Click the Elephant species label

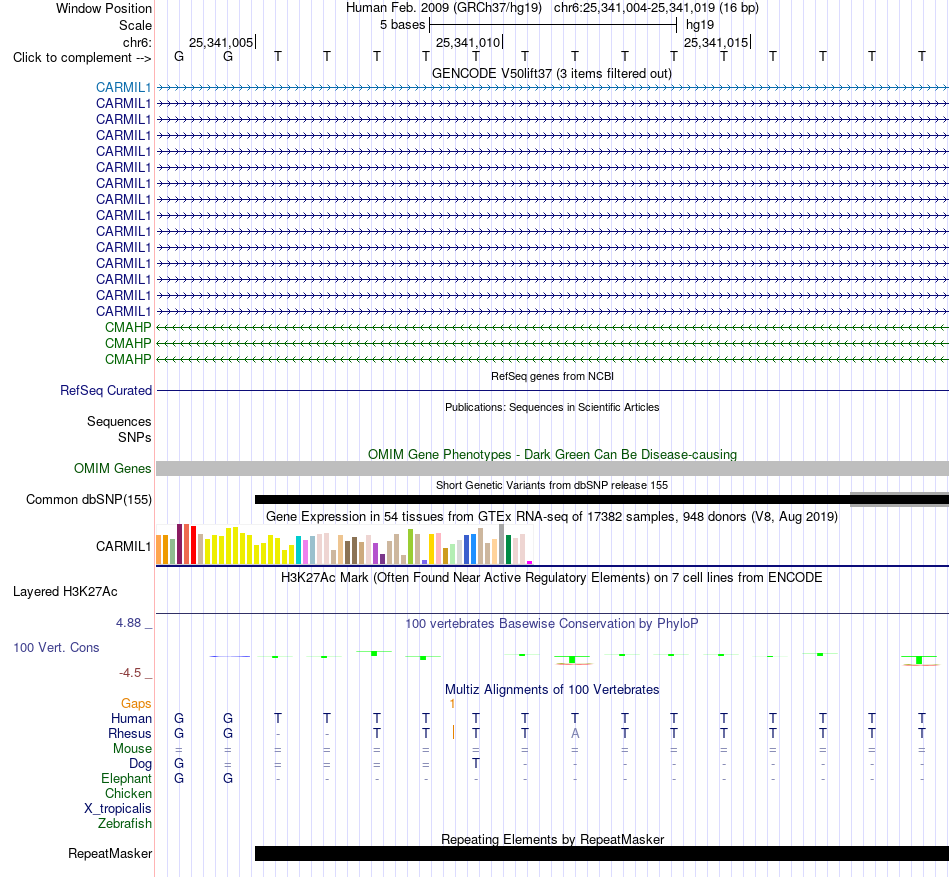coord(126,778)
